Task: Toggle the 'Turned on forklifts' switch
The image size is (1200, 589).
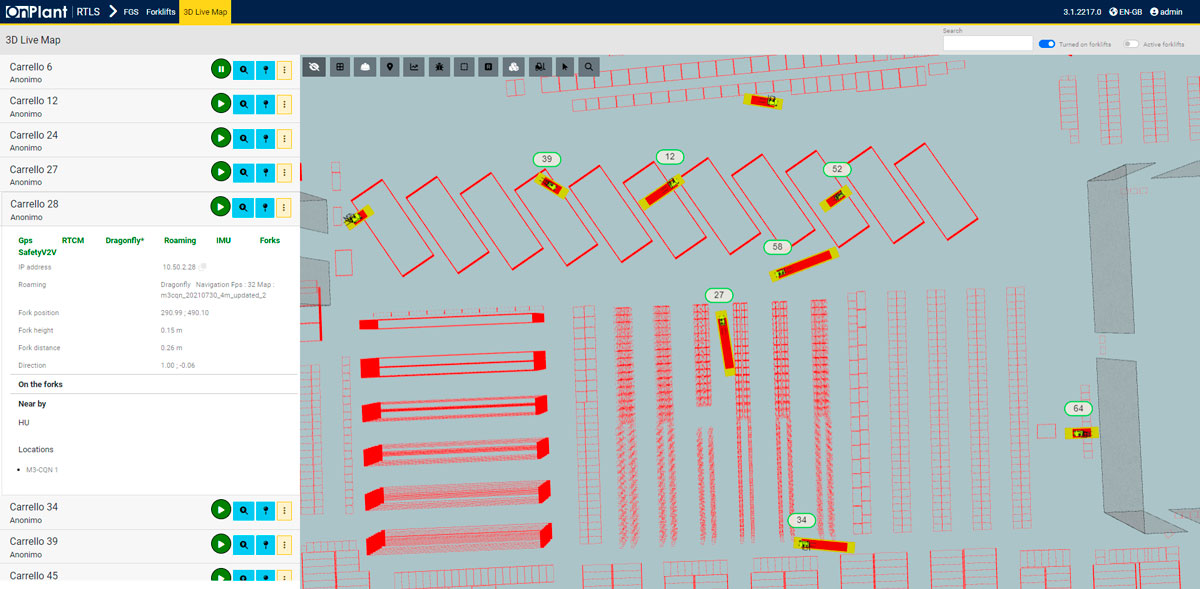Action: tap(1047, 44)
